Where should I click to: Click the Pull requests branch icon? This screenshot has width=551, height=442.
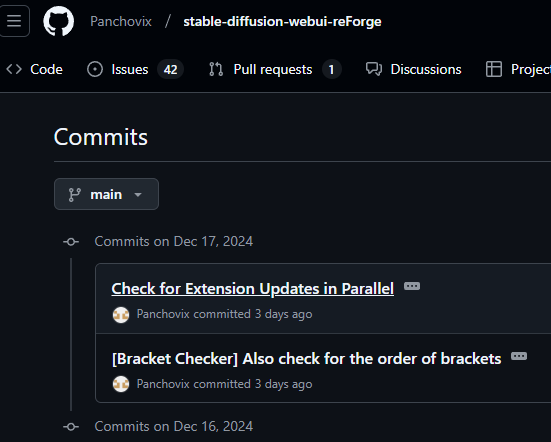click(x=216, y=69)
